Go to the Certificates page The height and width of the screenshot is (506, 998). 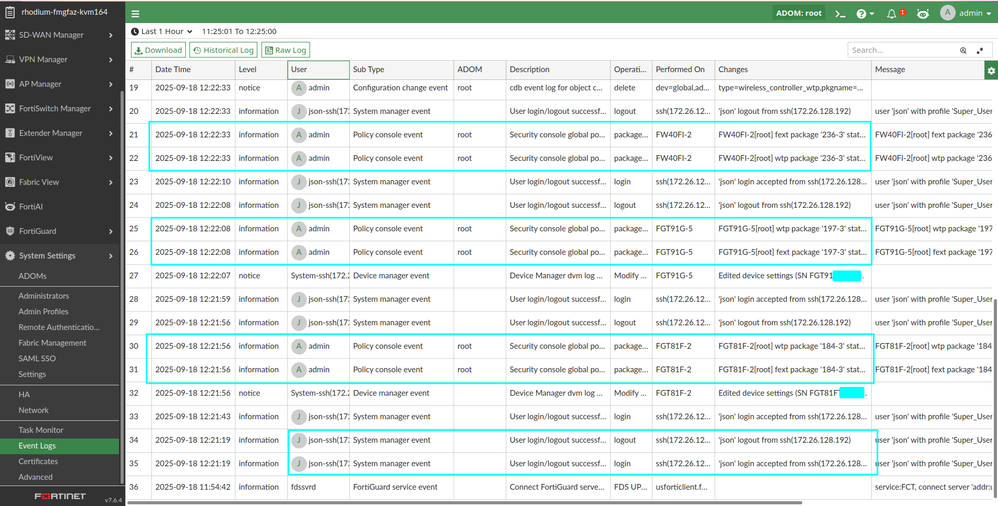point(38,461)
